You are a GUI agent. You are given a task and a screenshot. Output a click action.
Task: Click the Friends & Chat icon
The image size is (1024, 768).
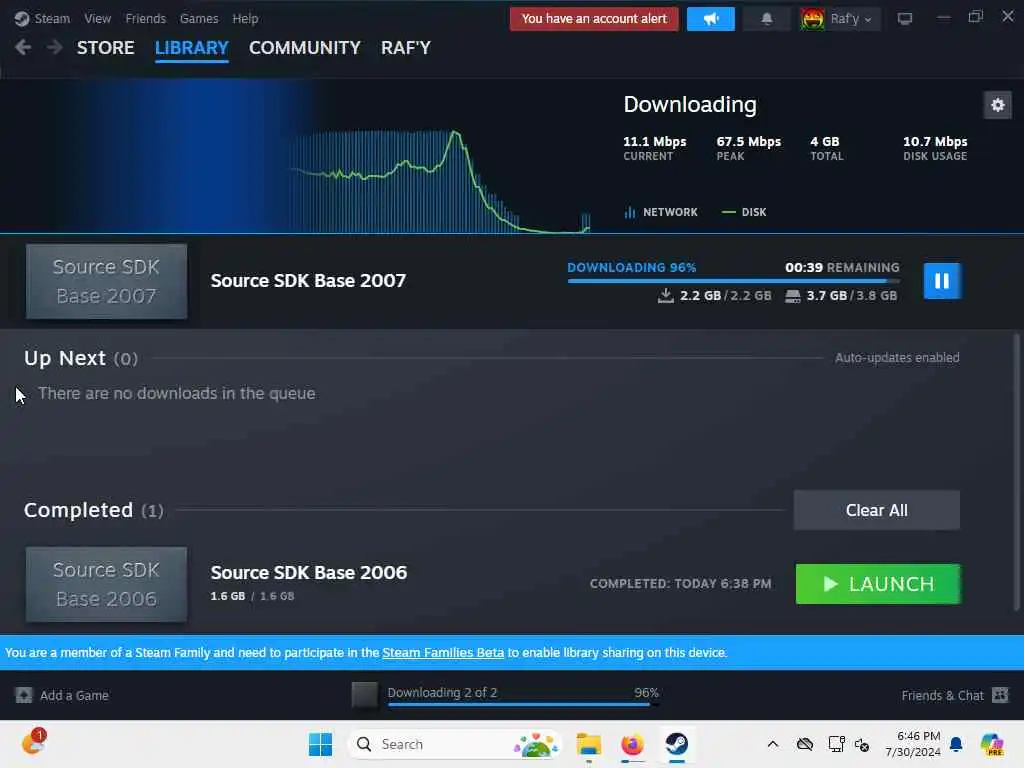[1000, 696]
